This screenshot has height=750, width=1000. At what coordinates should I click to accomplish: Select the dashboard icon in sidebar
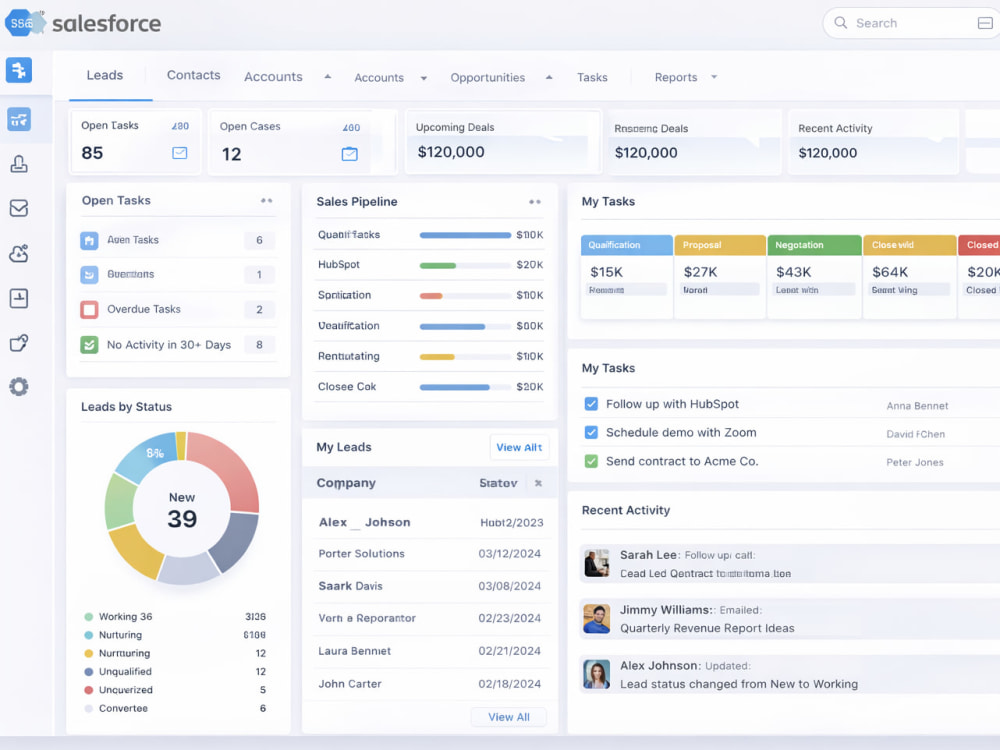coord(19,119)
